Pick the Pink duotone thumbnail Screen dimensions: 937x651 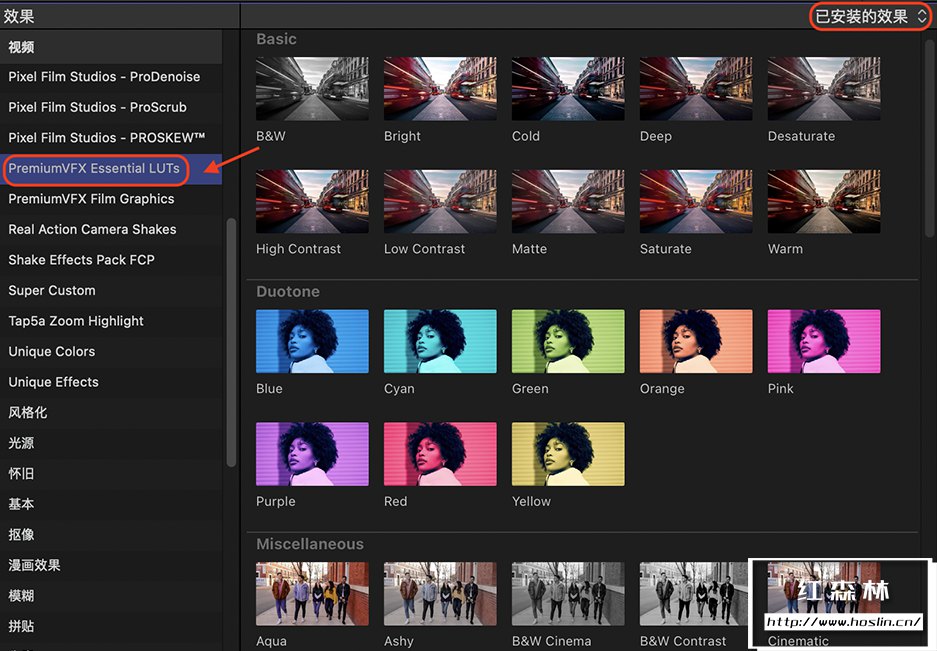click(824, 341)
